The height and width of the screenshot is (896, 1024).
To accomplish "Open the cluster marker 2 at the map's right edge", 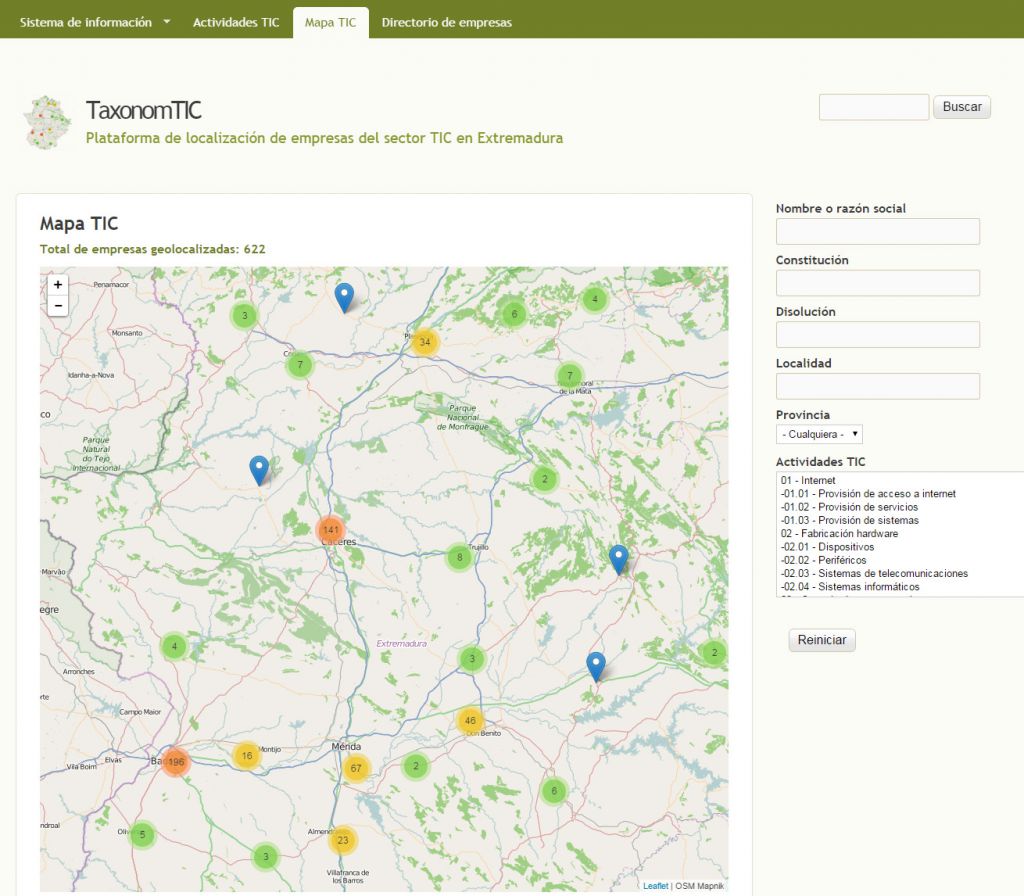I will coord(714,652).
